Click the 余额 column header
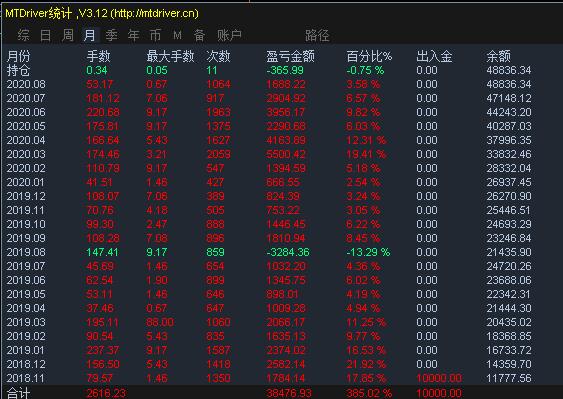The image size is (563, 399). (x=498, y=56)
